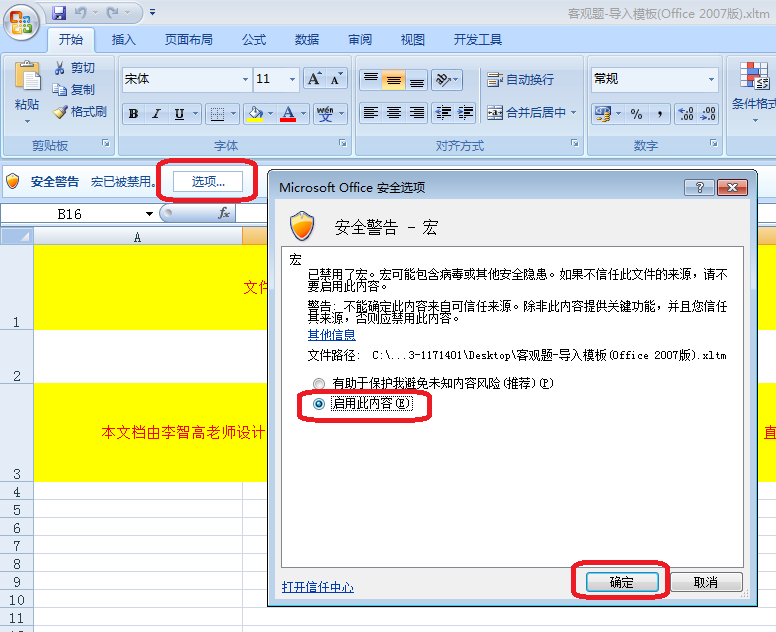Click the fx insert function icon
Image resolution: width=776 pixels, height=632 pixels.
point(224,213)
